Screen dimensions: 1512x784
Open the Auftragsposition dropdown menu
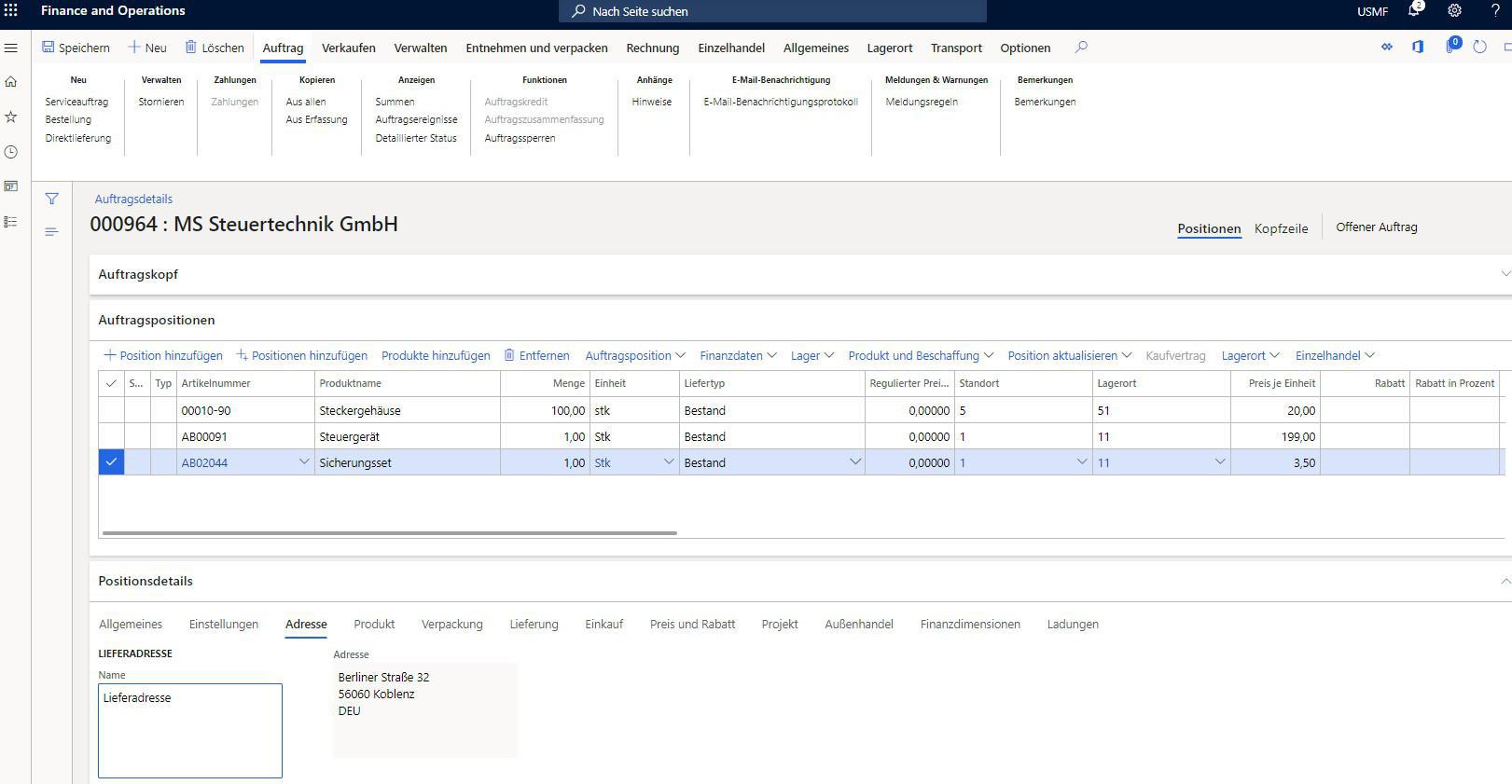[635, 355]
